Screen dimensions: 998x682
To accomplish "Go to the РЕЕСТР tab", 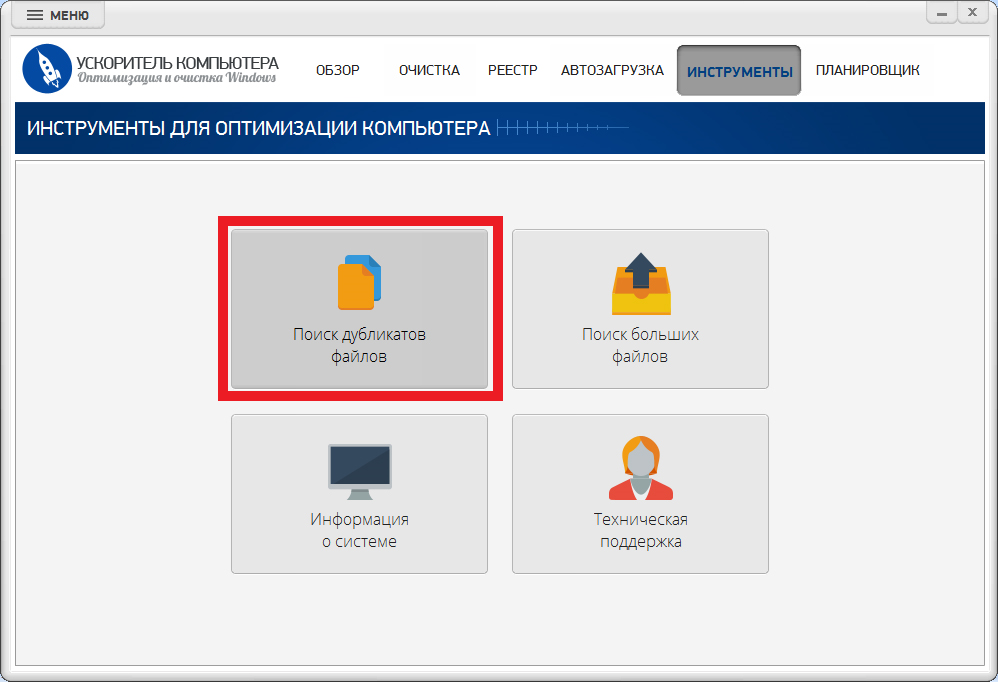I will (513, 70).
